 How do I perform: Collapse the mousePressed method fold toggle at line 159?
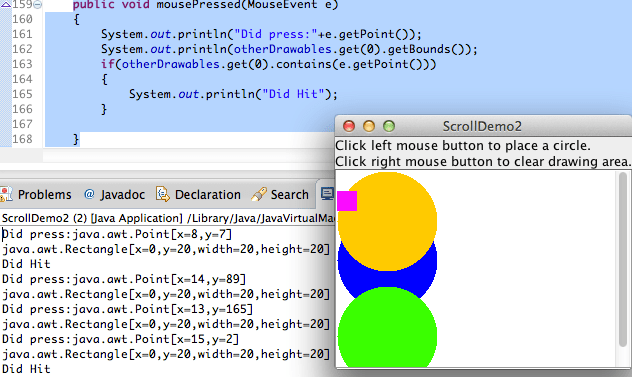pyautogui.click(x=37, y=5)
